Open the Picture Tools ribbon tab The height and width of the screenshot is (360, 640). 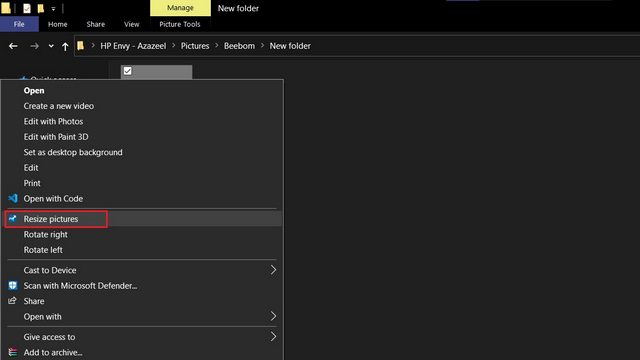tap(180, 24)
